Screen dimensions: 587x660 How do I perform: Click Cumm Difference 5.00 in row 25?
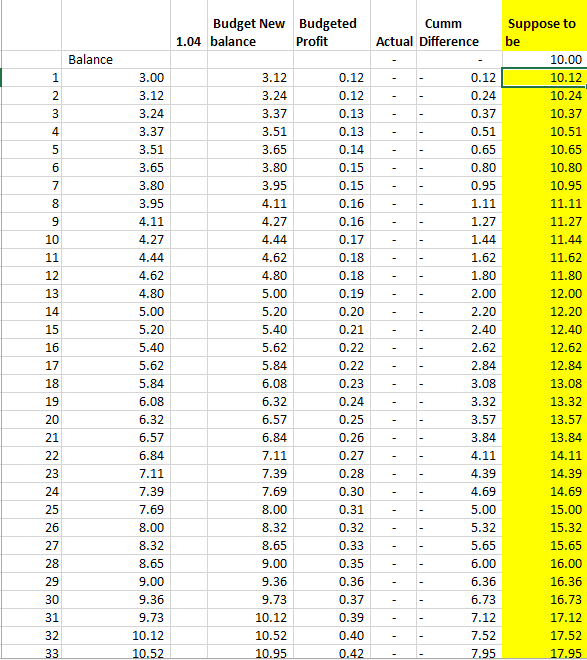tap(459, 510)
